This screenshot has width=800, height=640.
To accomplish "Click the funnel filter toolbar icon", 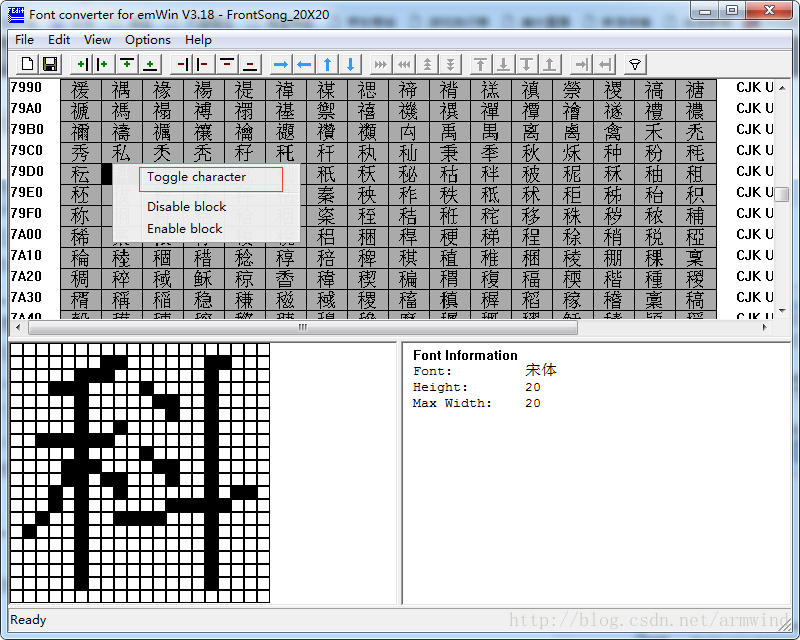I will click(635, 64).
